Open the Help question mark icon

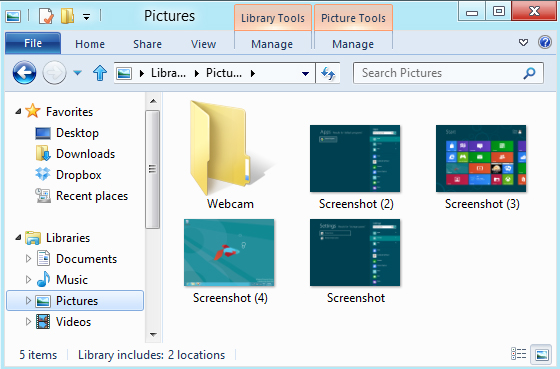click(x=545, y=43)
